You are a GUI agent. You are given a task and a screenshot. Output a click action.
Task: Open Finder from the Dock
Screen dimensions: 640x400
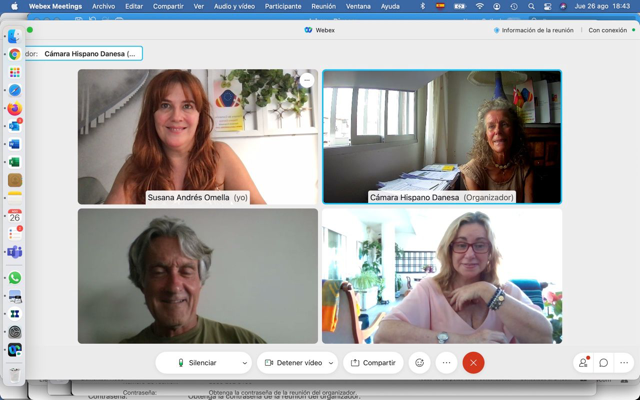15,36
